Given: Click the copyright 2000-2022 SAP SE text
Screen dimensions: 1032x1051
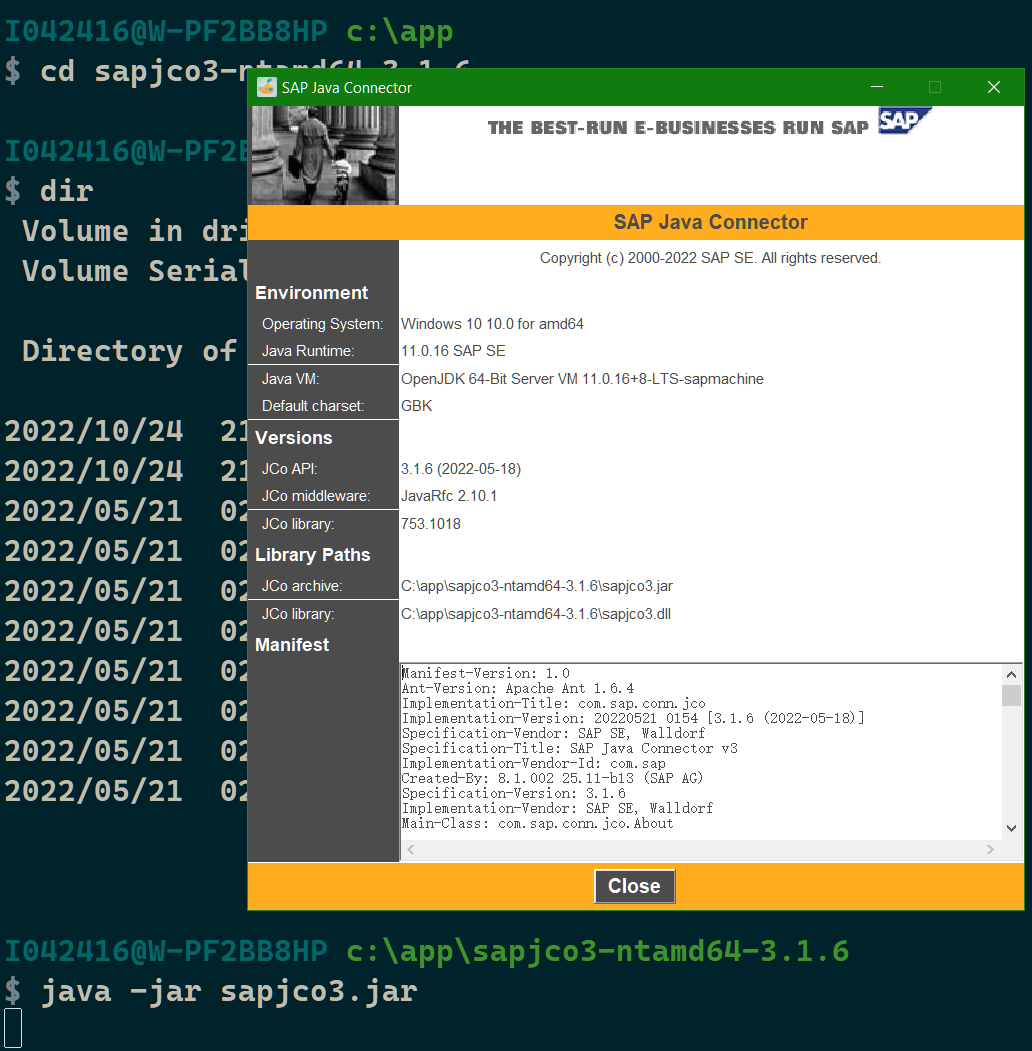Looking at the screenshot, I should click(x=710, y=258).
